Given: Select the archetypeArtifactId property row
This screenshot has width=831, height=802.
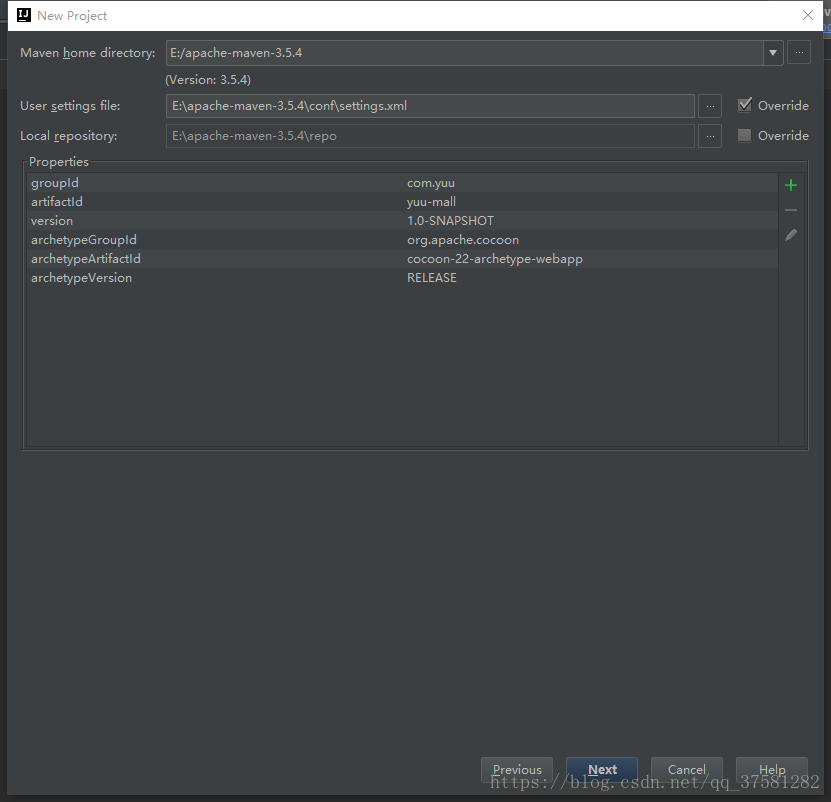Looking at the screenshot, I should (402, 259).
